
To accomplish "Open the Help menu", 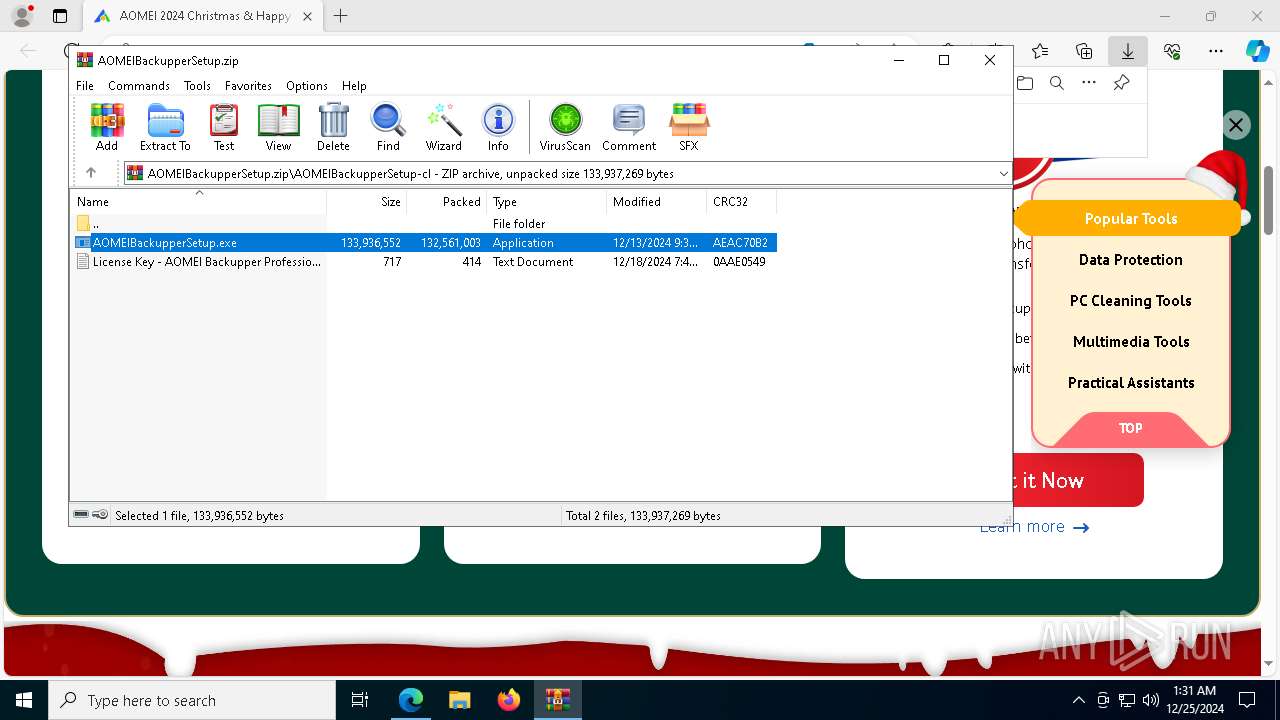I will coord(354,86).
